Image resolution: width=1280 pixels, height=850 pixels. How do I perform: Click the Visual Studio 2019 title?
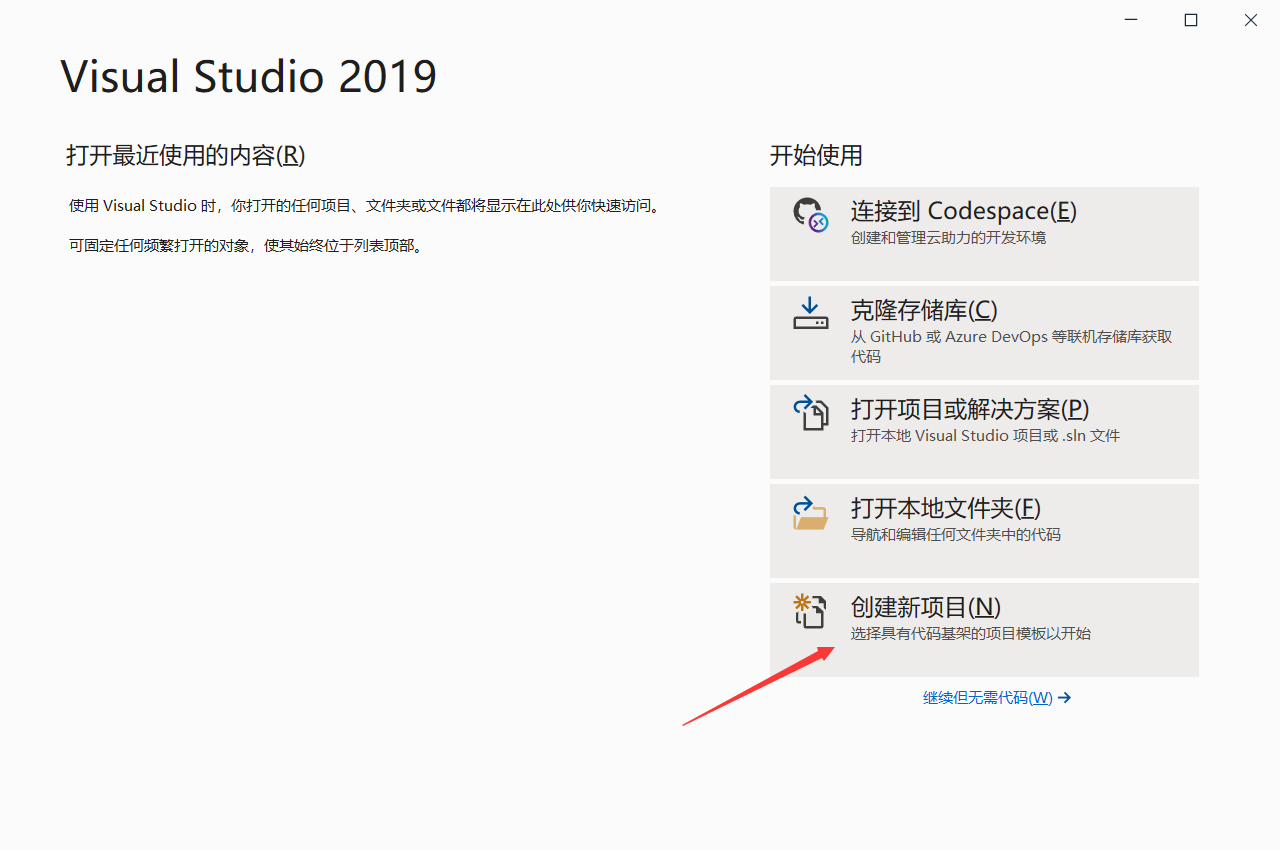(x=249, y=77)
